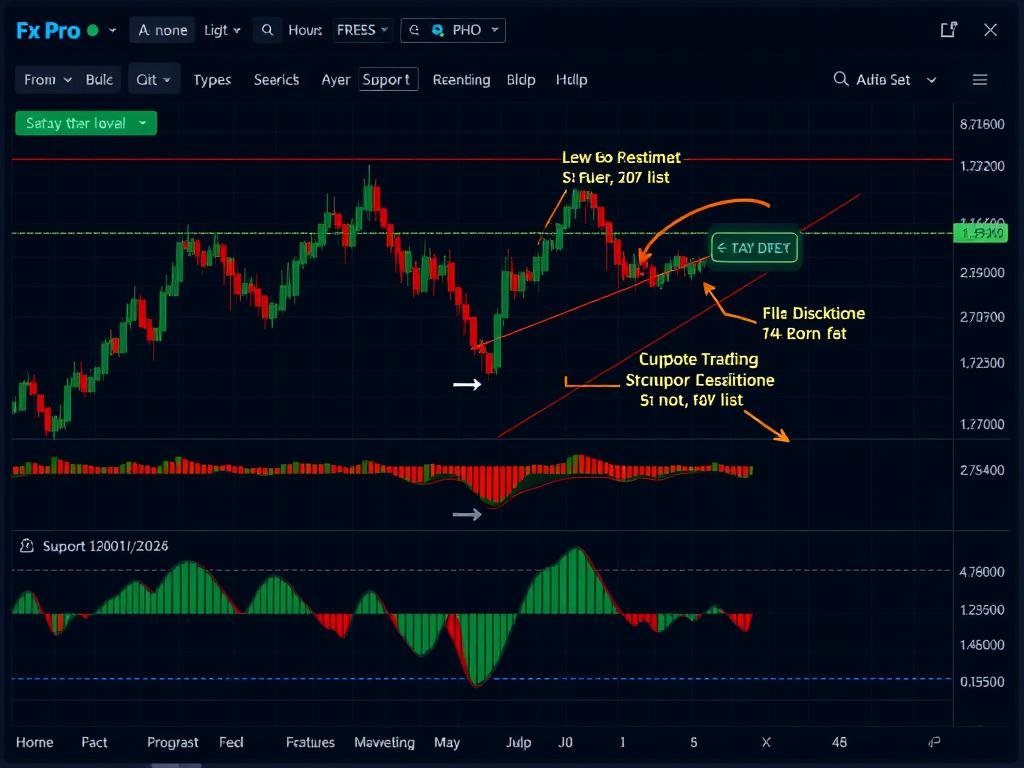Click the clock icon beside Suport 12001/2026
This screenshot has width=1024, height=768.
(29, 546)
